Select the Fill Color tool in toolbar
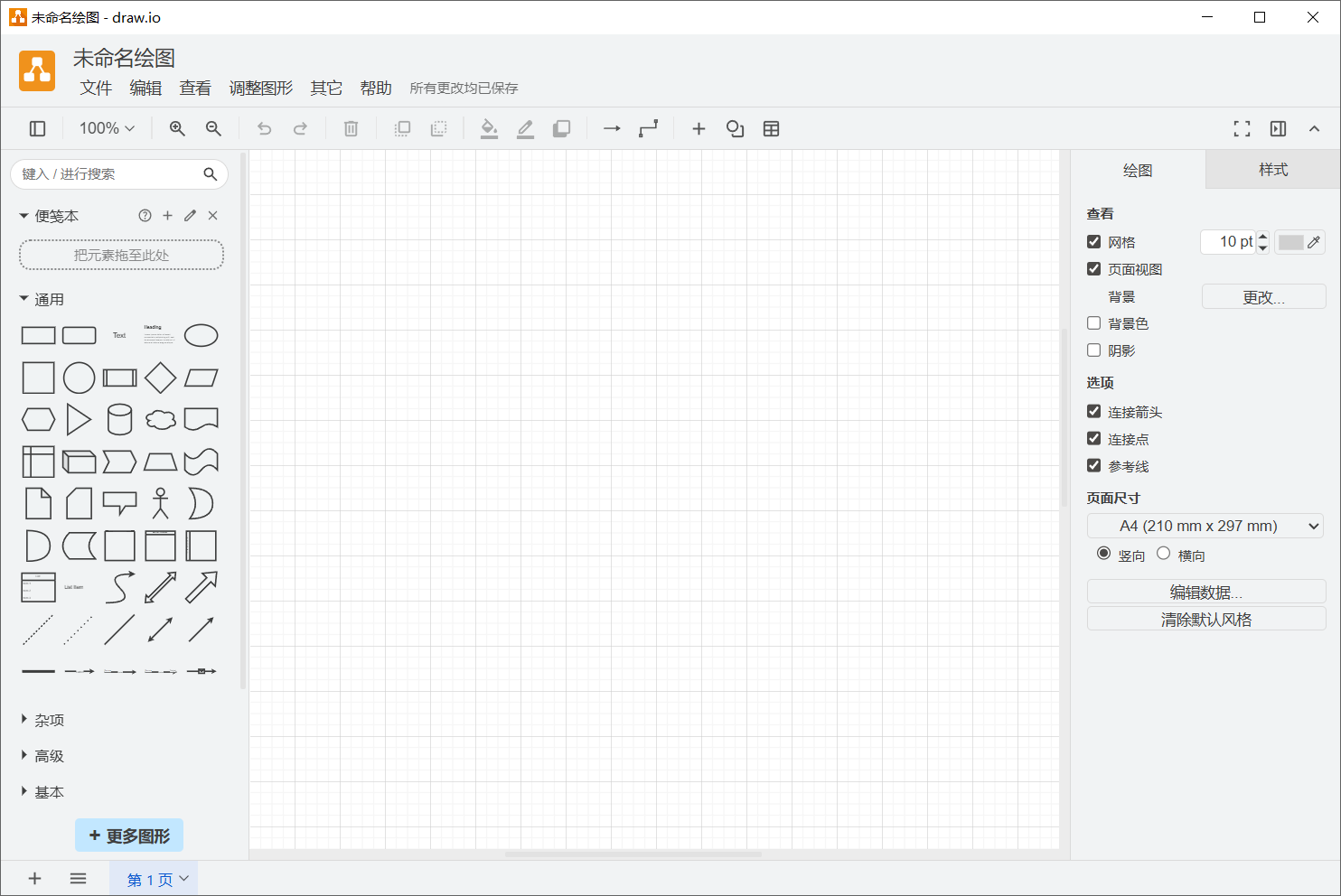 pyautogui.click(x=489, y=128)
